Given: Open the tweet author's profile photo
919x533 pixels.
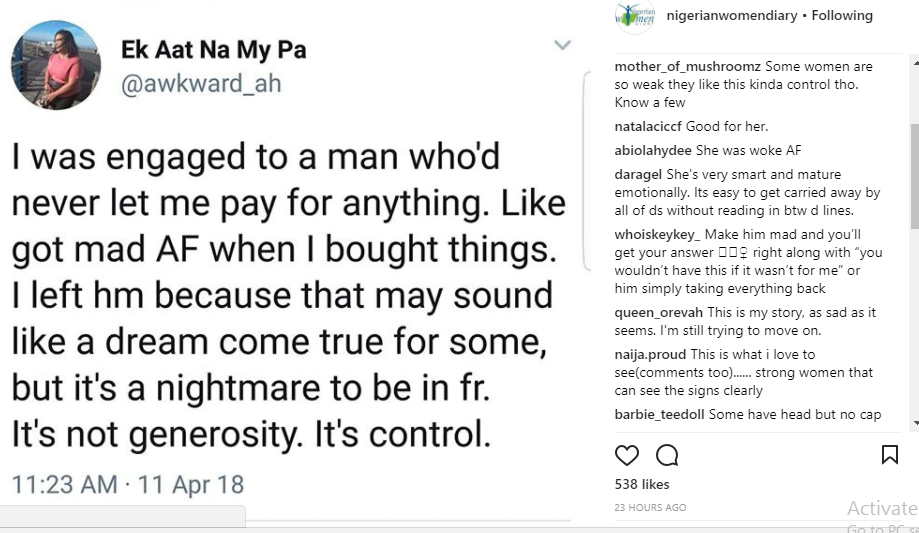Looking at the screenshot, I should (56, 65).
